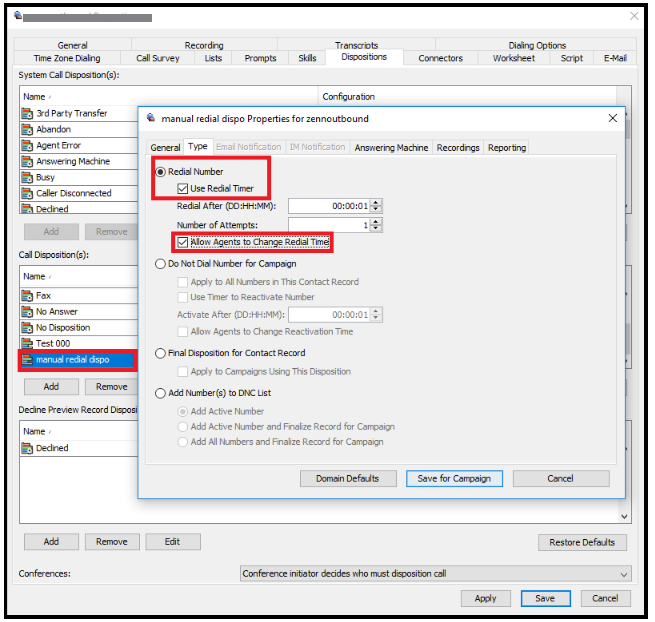
Task: Click the 3rd Party Transfer disposition icon
Action: pos(27,114)
